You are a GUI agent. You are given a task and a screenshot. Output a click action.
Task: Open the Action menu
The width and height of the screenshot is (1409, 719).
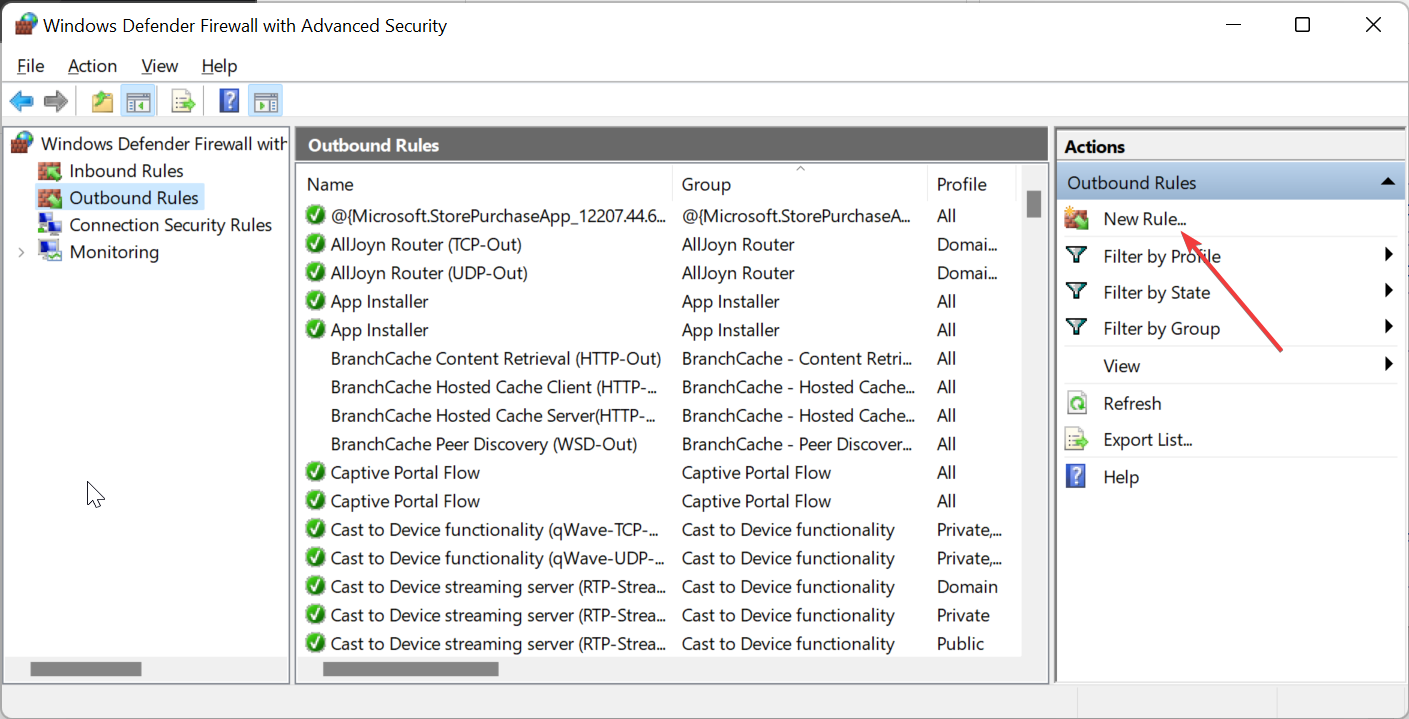pyautogui.click(x=92, y=66)
